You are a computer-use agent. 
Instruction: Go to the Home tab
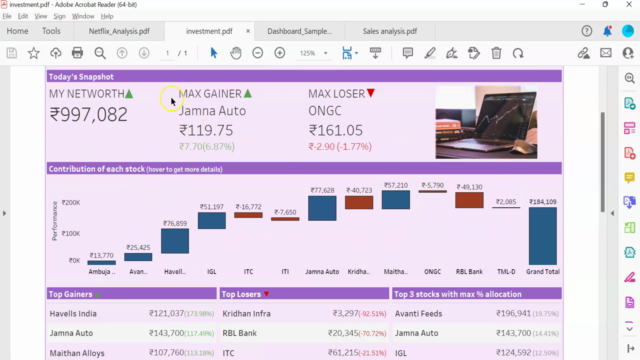point(18,31)
